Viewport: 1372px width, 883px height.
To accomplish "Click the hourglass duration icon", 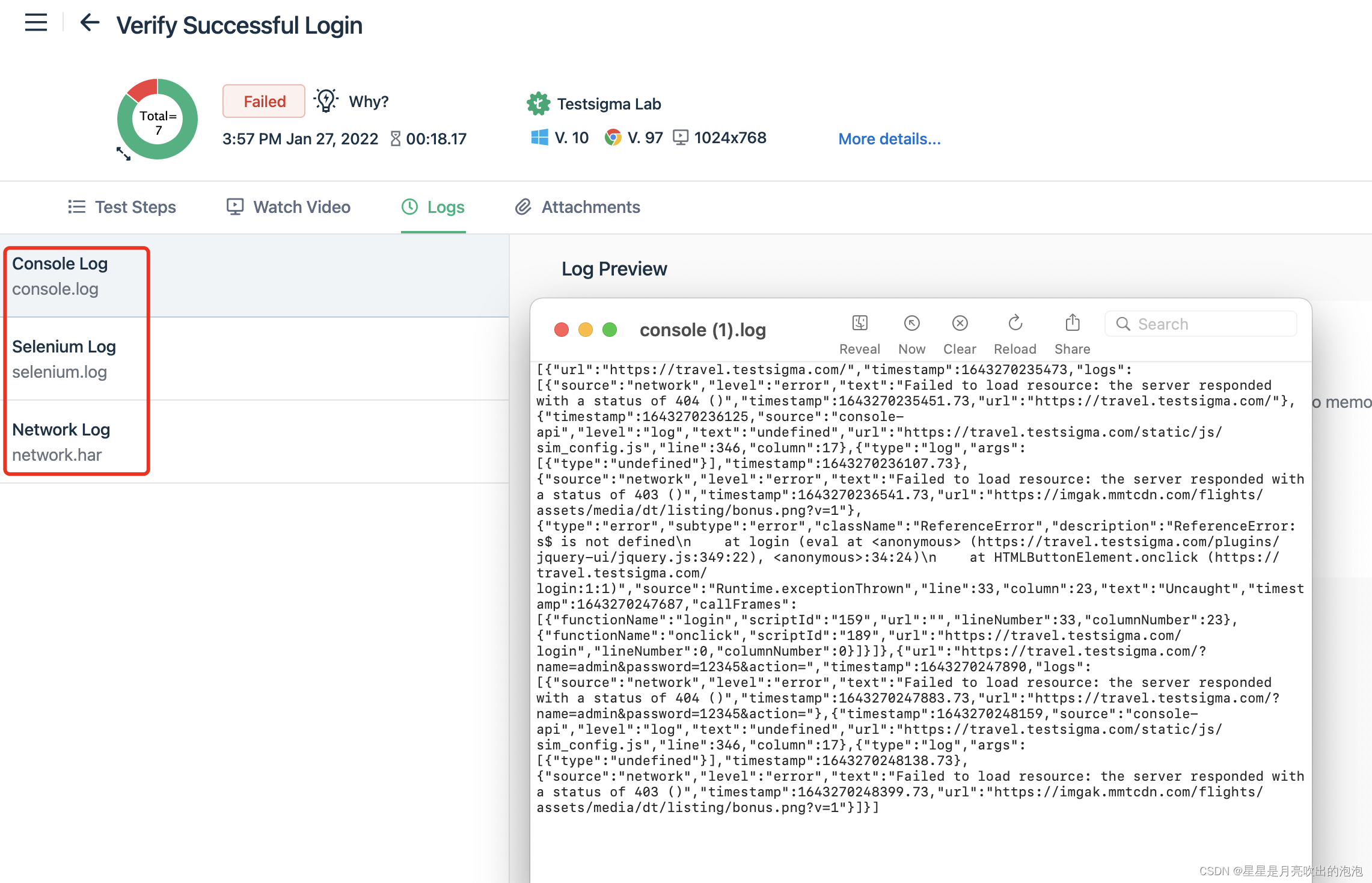I will pyautogui.click(x=396, y=139).
